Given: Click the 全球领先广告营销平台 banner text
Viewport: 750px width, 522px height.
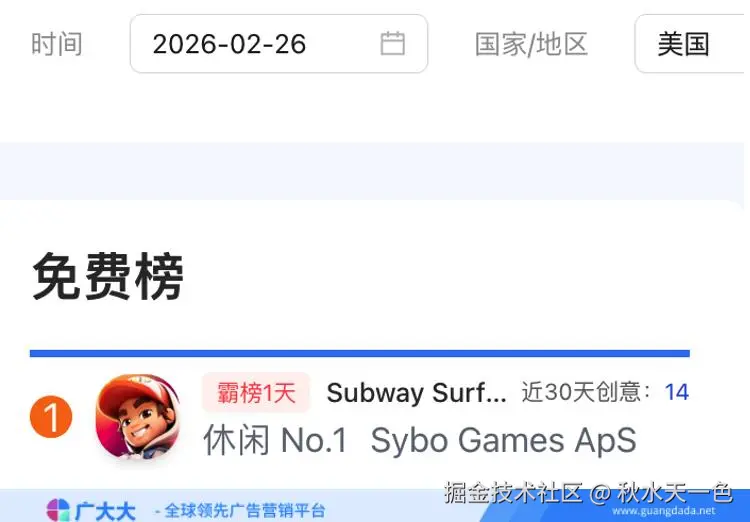Looking at the screenshot, I should [x=245, y=511].
